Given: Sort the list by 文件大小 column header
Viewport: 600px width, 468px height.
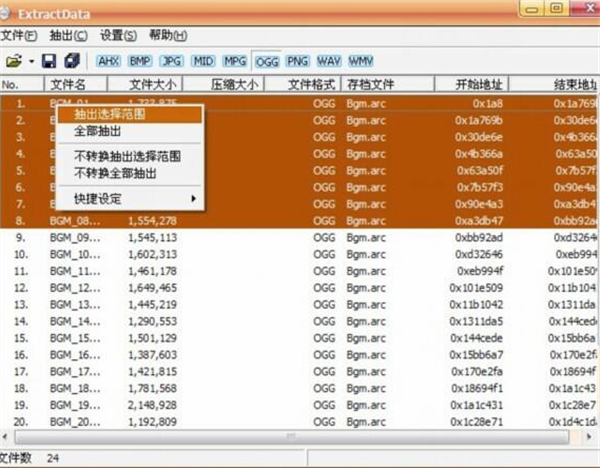Looking at the screenshot, I should tap(154, 85).
